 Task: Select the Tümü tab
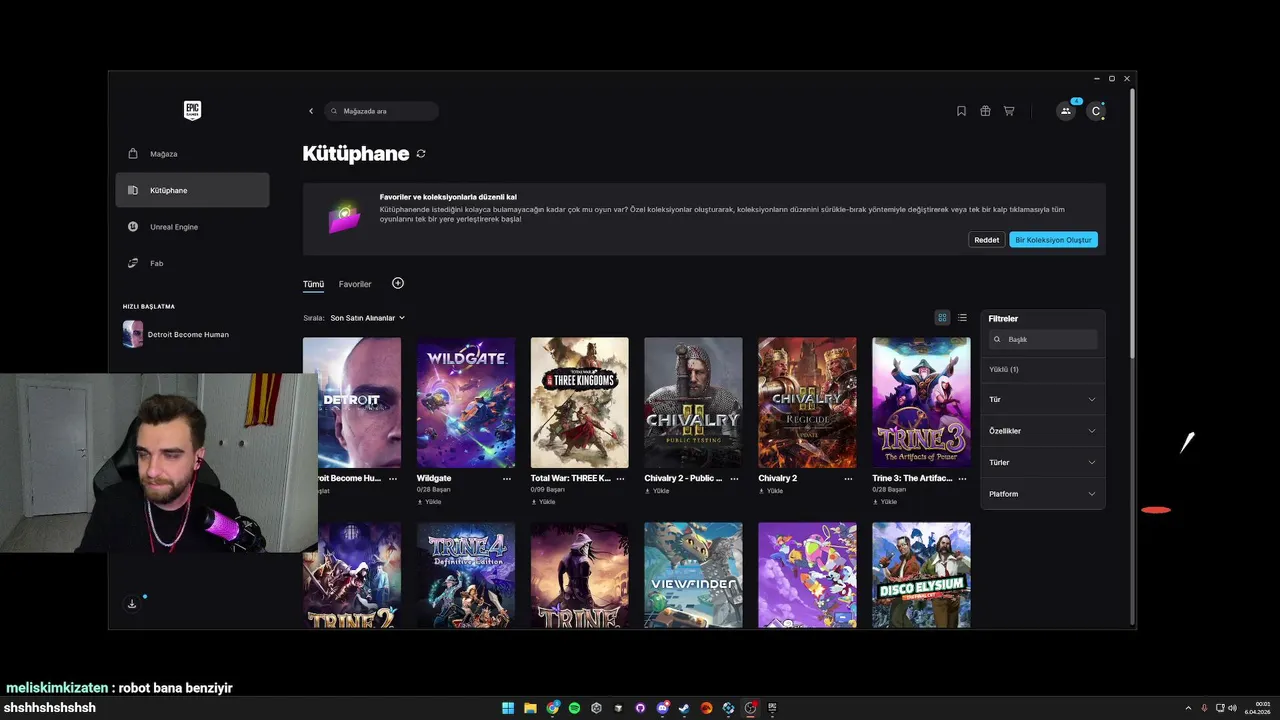[x=314, y=284]
